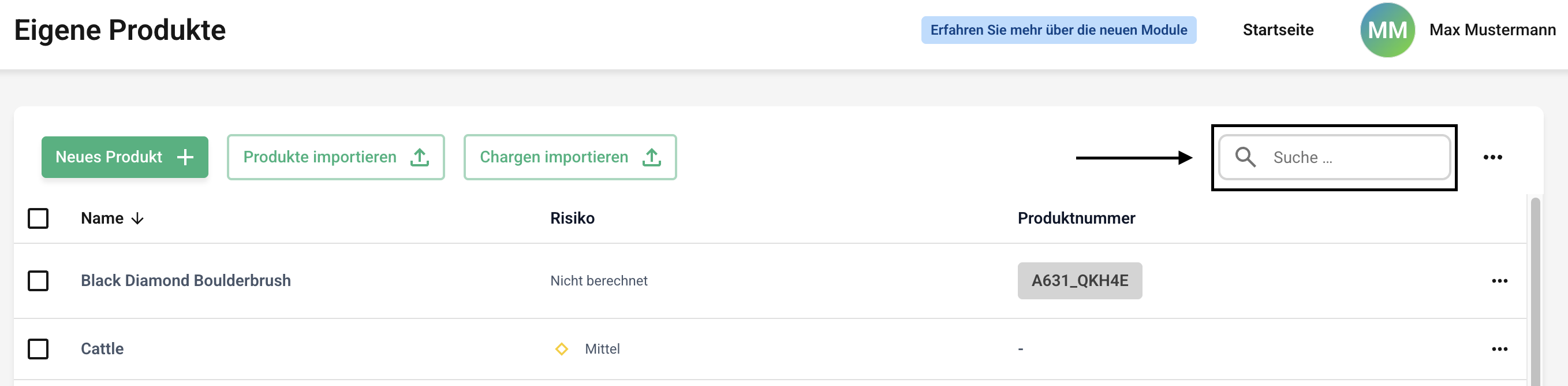The height and width of the screenshot is (386, 1568).
Task: Click the upload icon in Produkte importieren
Action: tap(419, 157)
